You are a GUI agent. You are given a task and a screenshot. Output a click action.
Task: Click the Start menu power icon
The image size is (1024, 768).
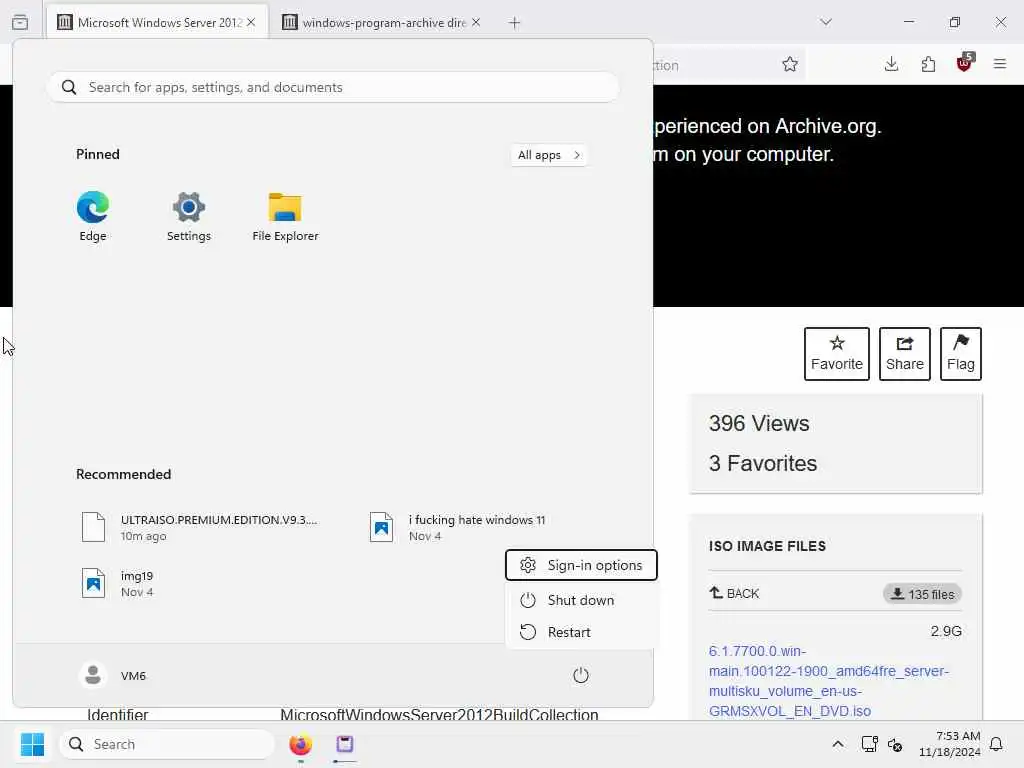coord(581,675)
